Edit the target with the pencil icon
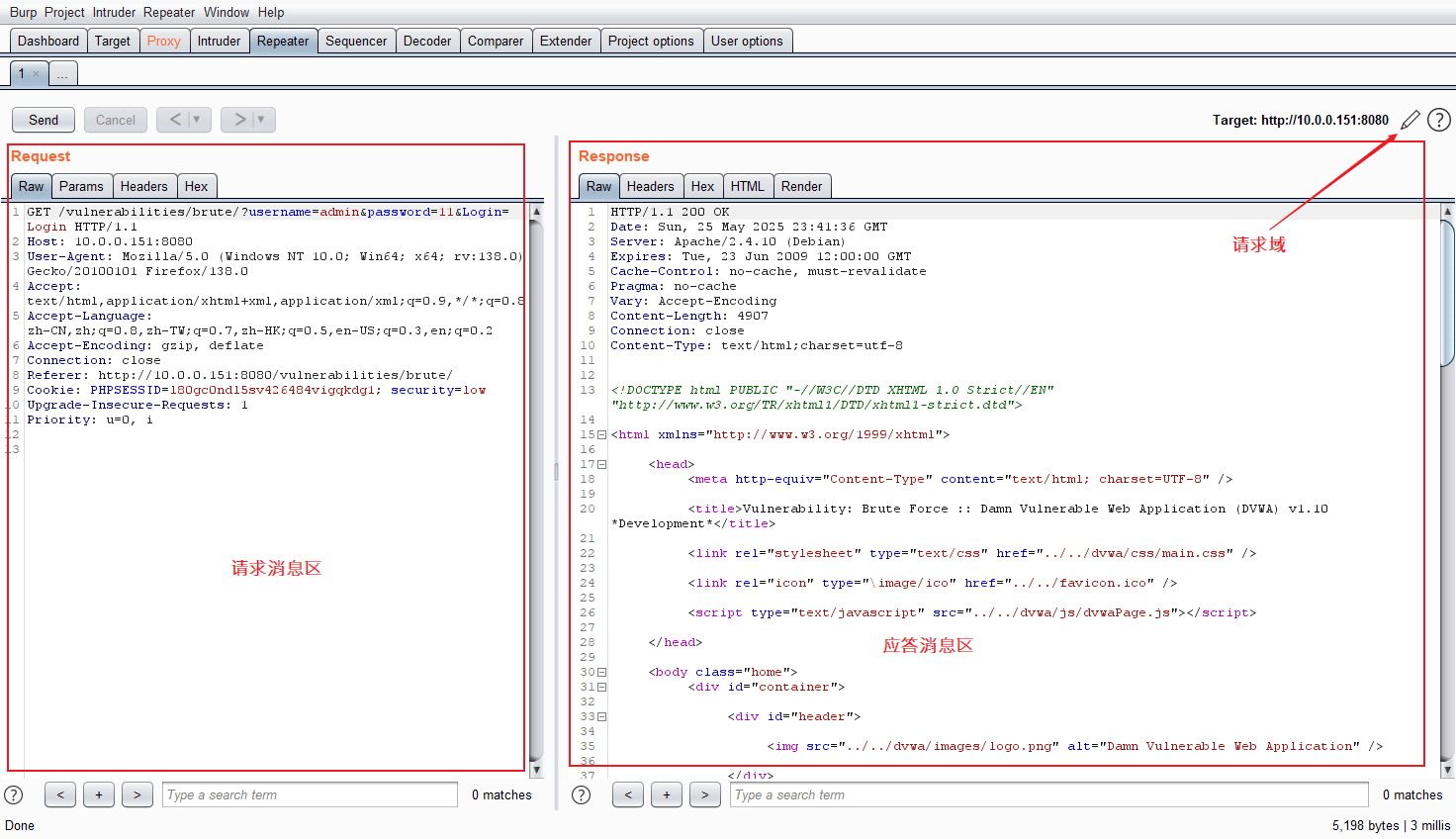1456x839 pixels. click(x=1410, y=120)
